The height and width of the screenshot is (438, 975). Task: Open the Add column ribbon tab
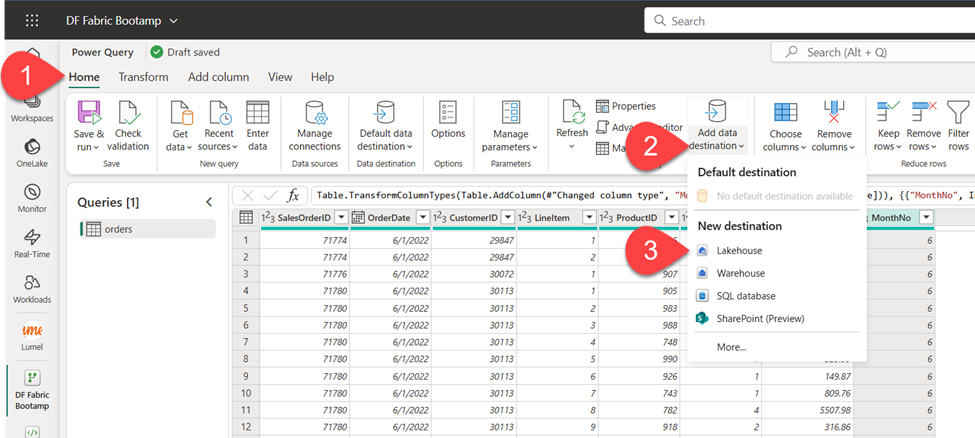(218, 77)
